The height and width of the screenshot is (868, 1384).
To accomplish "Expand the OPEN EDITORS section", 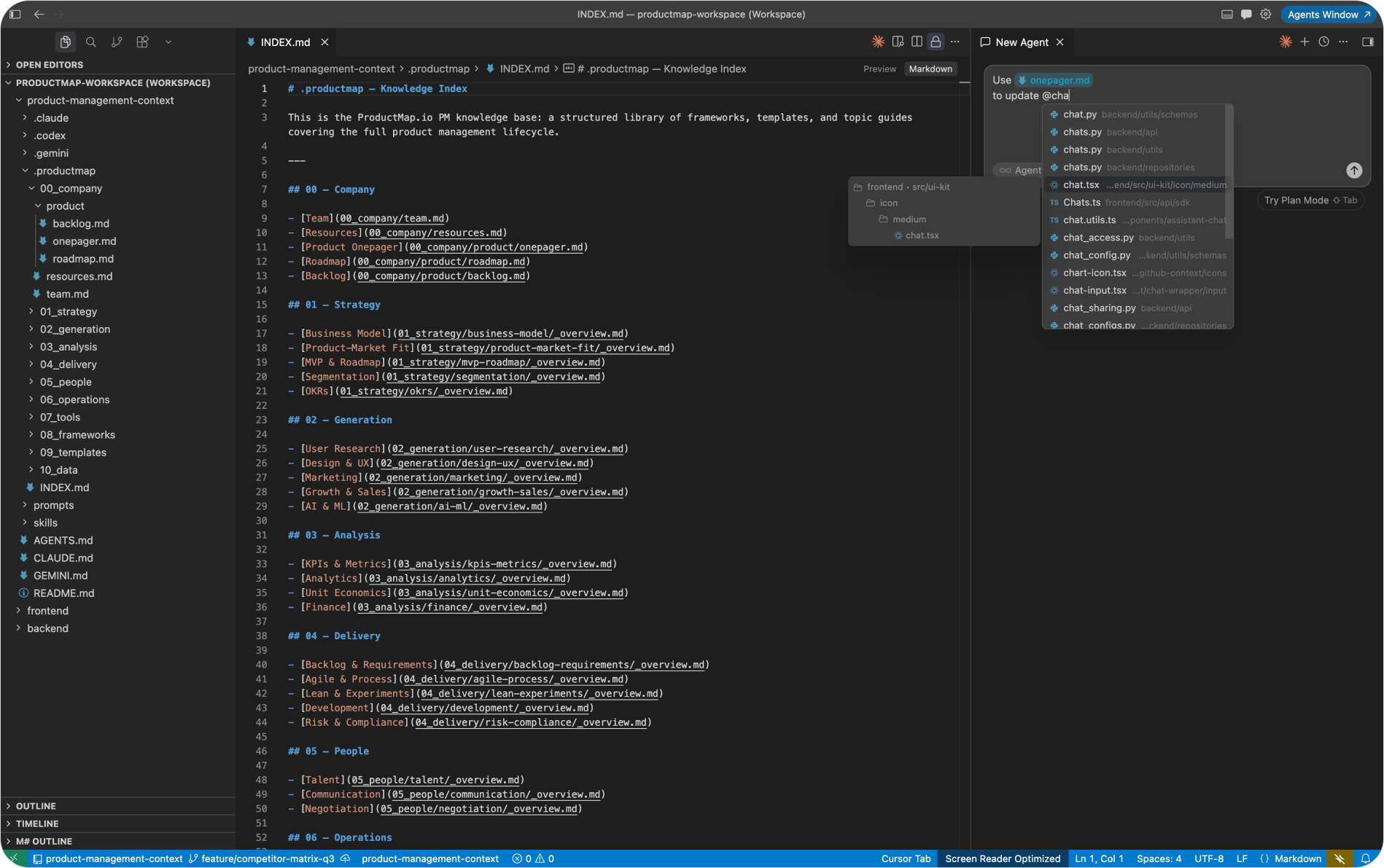I will pyautogui.click(x=118, y=65).
